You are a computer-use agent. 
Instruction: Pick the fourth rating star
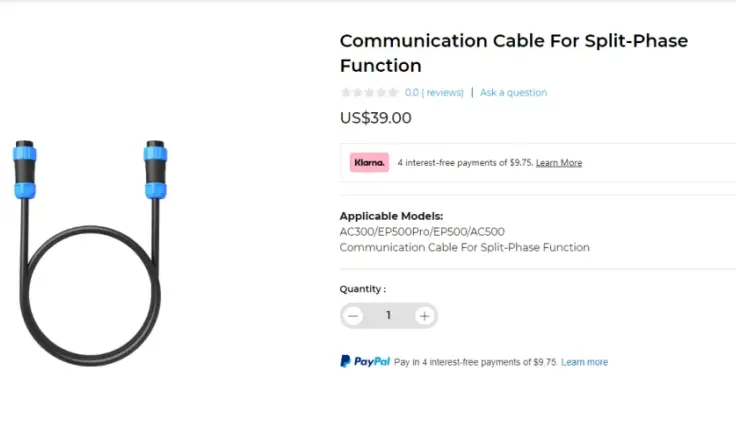(x=382, y=93)
